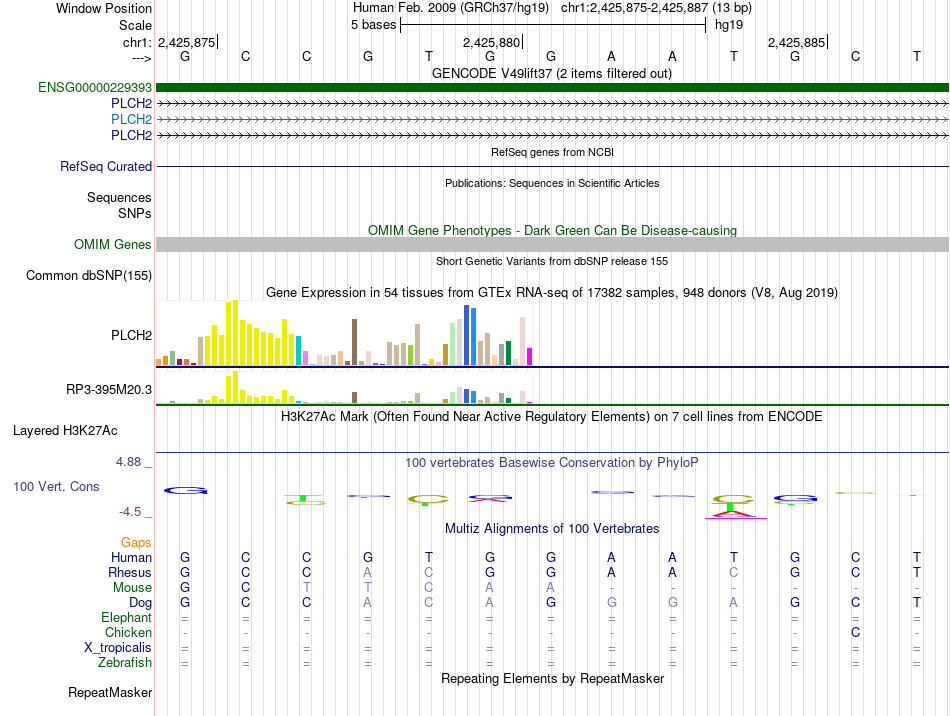Image resolution: width=950 pixels, height=716 pixels.
Task: Select the light blue PLCH2 transcript label
Action: click(x=131, y=119)
